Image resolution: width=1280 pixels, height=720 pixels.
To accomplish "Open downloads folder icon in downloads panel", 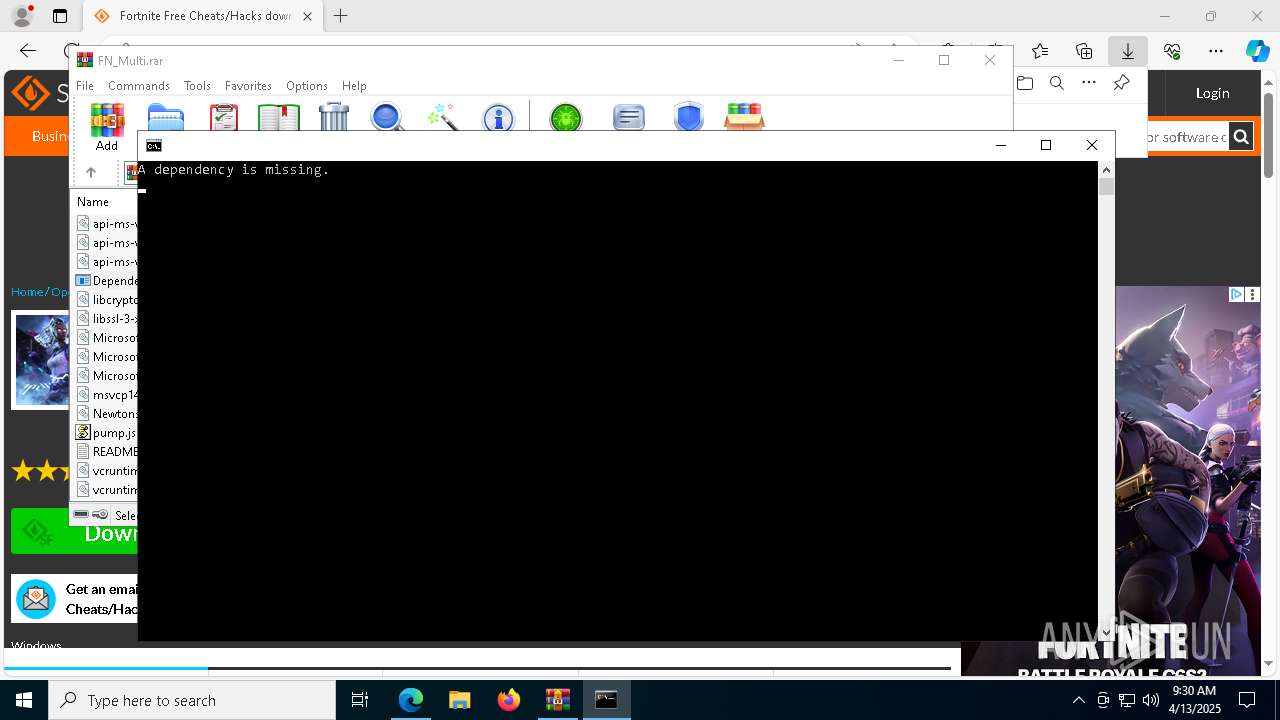I will [1024, 83].
